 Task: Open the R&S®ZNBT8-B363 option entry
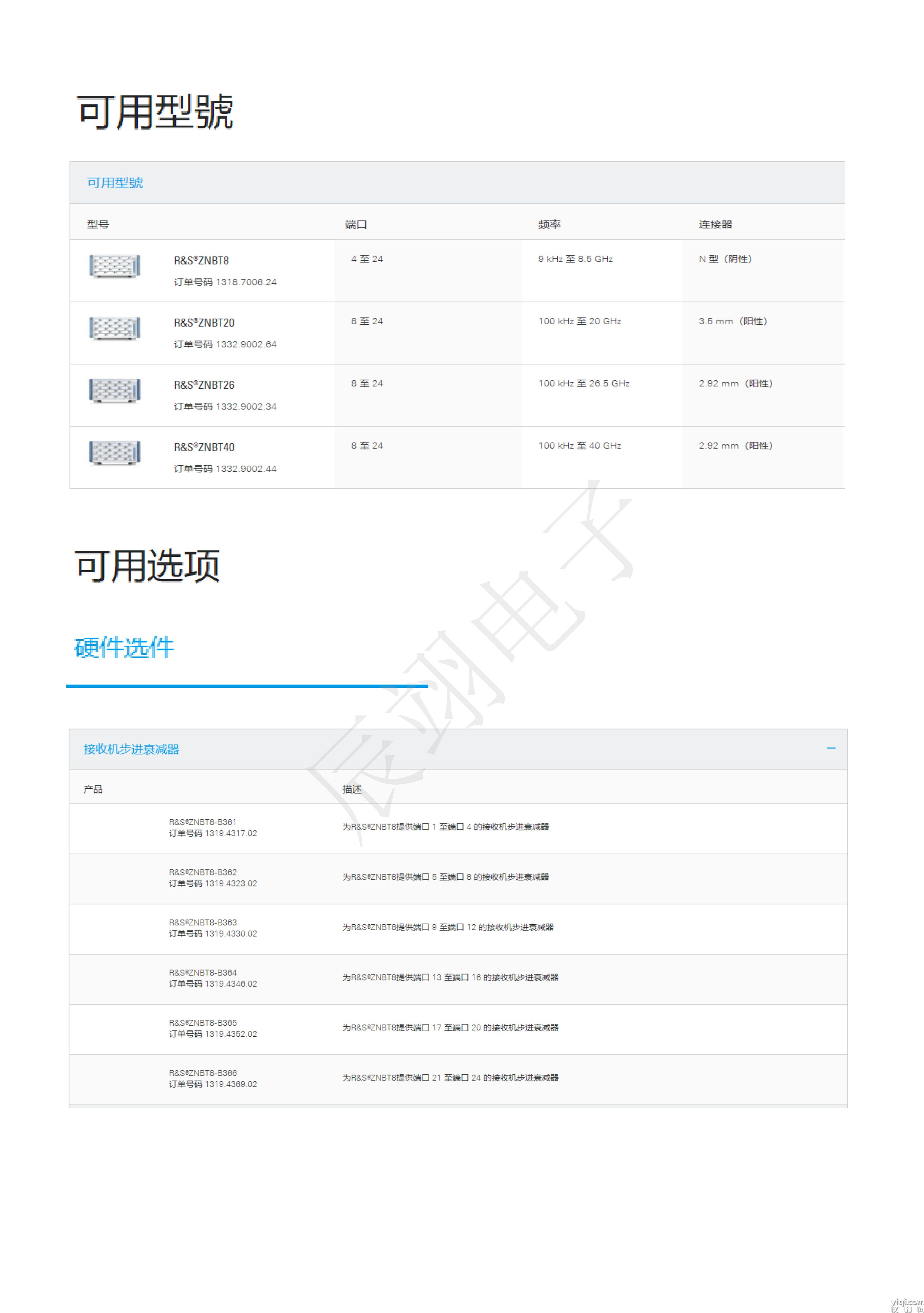pos(202,922)
